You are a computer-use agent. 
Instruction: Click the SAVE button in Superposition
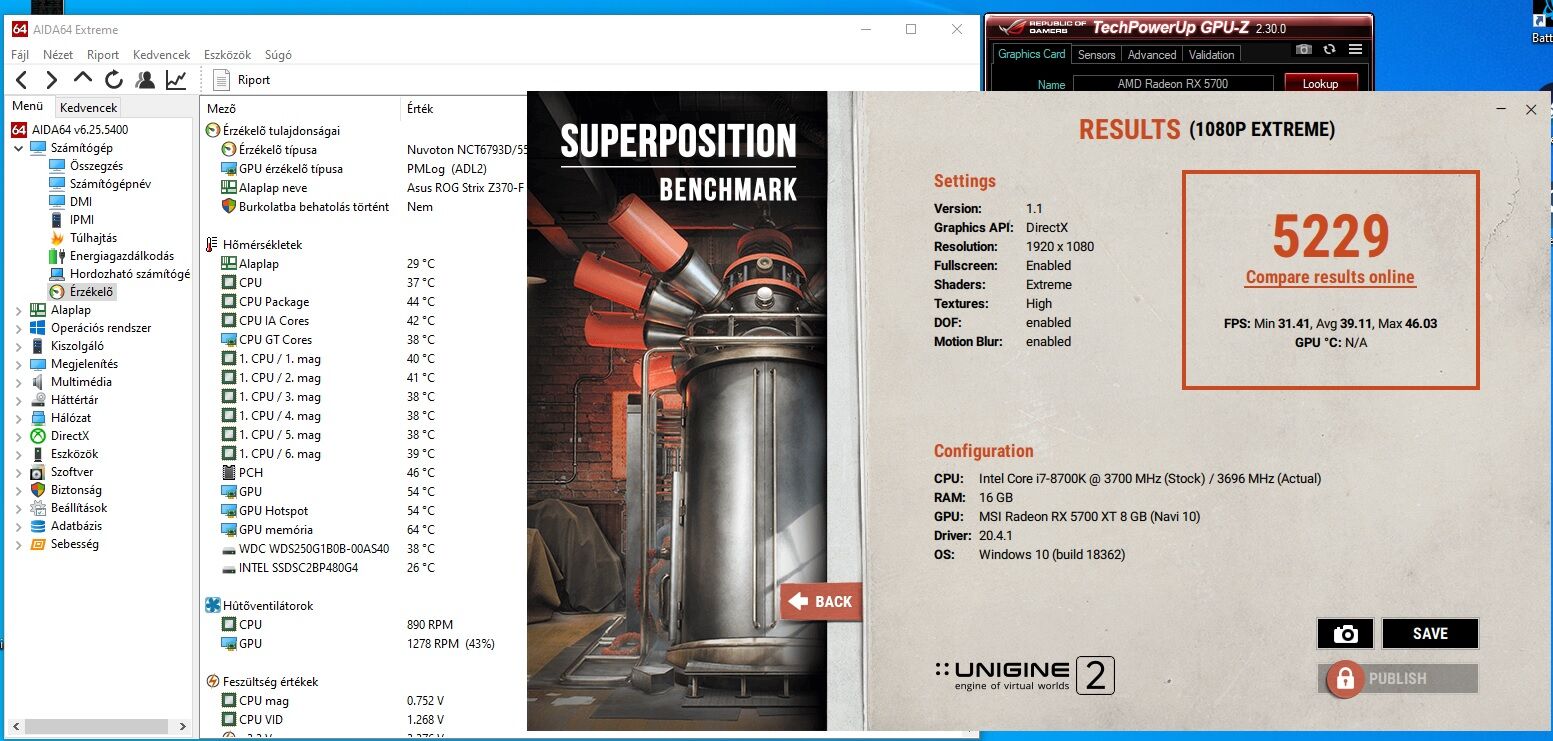pyautogui.click(x=1430, y=633)
